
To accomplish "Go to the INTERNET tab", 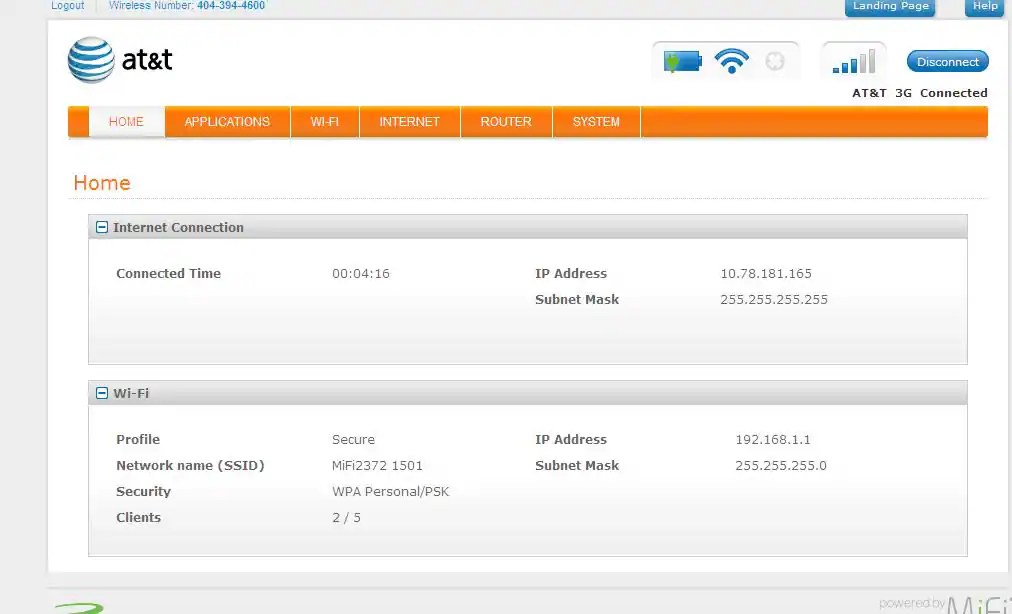I will pyautogui.click(x=410, y=122).
